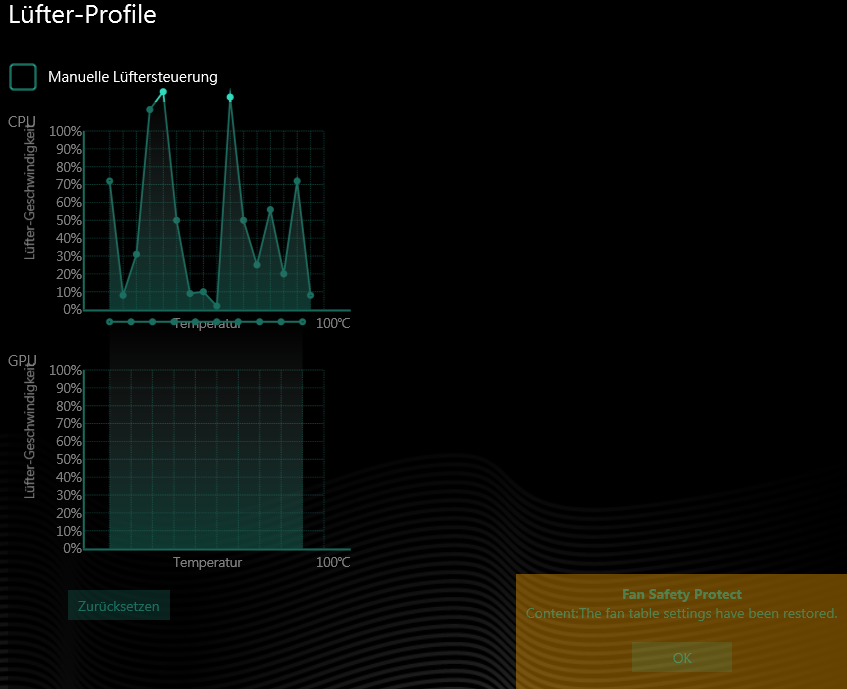Click the Manuelle Lüftersteuerung label text
Screen dimensions: 847x689
point(132,77)
